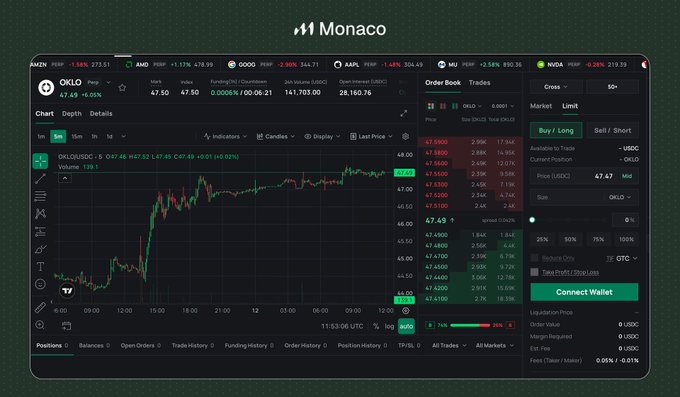This screenshot has width=680, height=397.
Task: Click the OKLO token logo
Action: point(46,88)
